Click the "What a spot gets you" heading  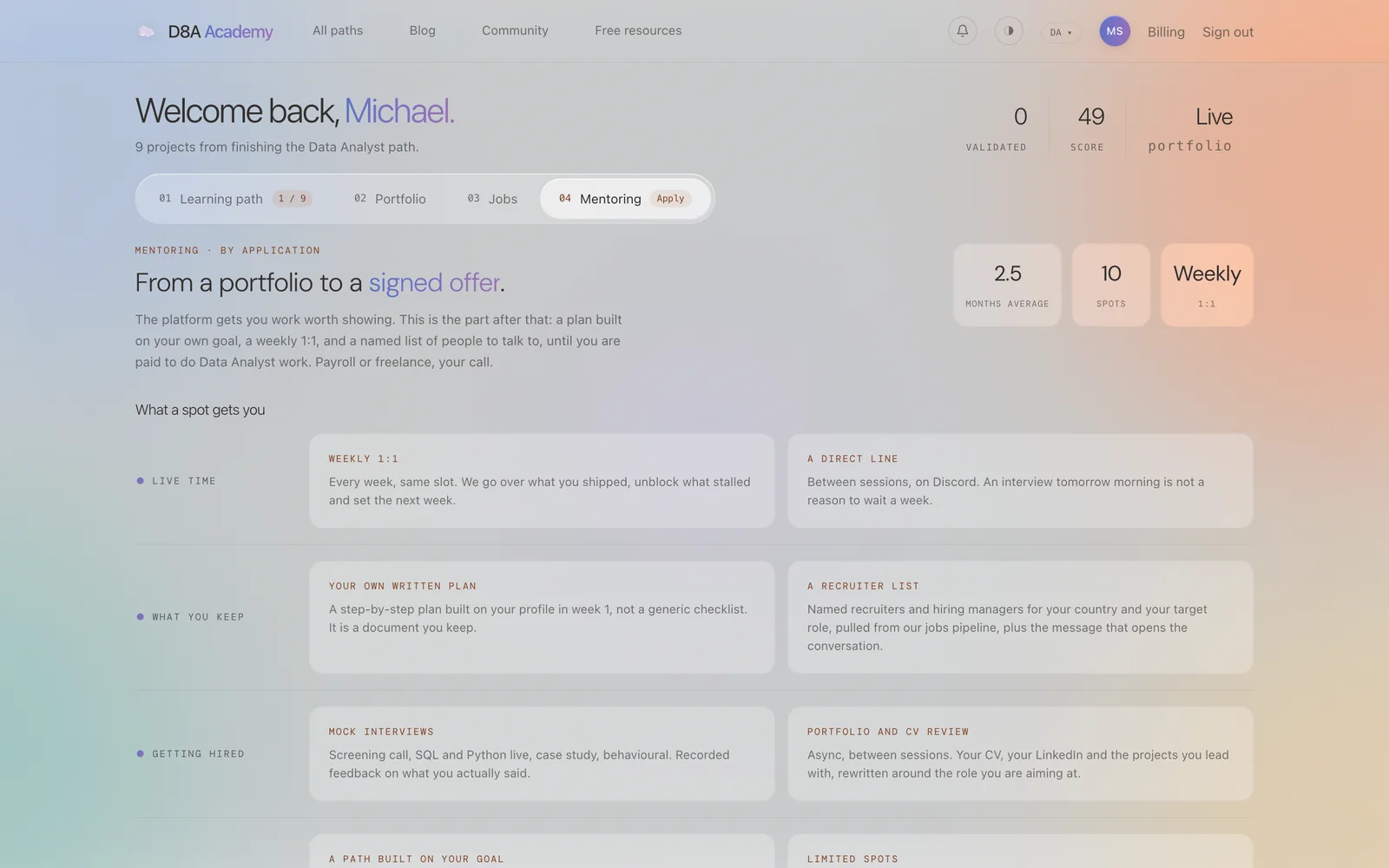click(x=201, y=410)
